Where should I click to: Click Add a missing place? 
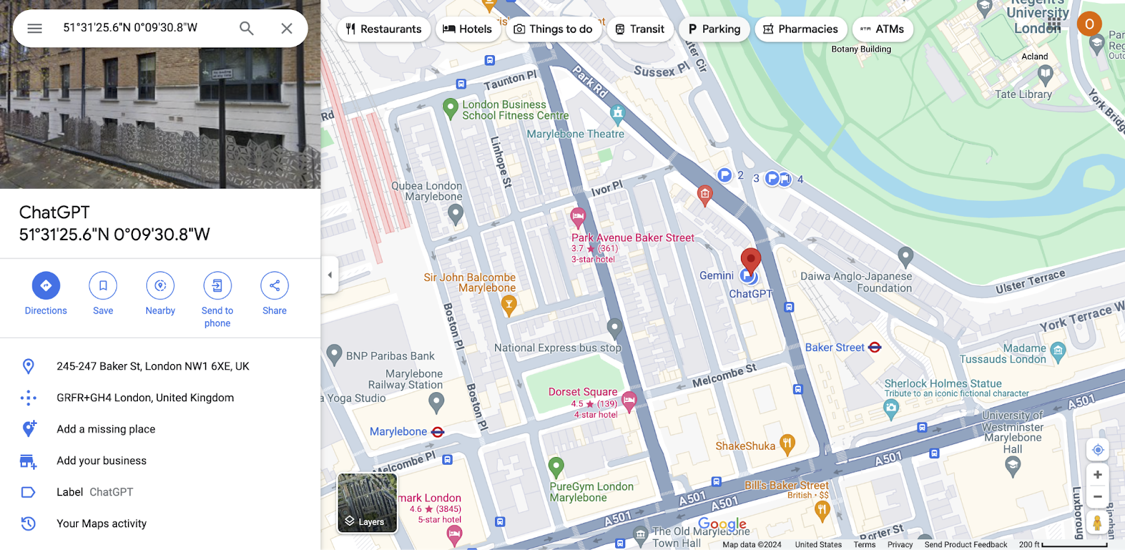[x=160, y=430]
